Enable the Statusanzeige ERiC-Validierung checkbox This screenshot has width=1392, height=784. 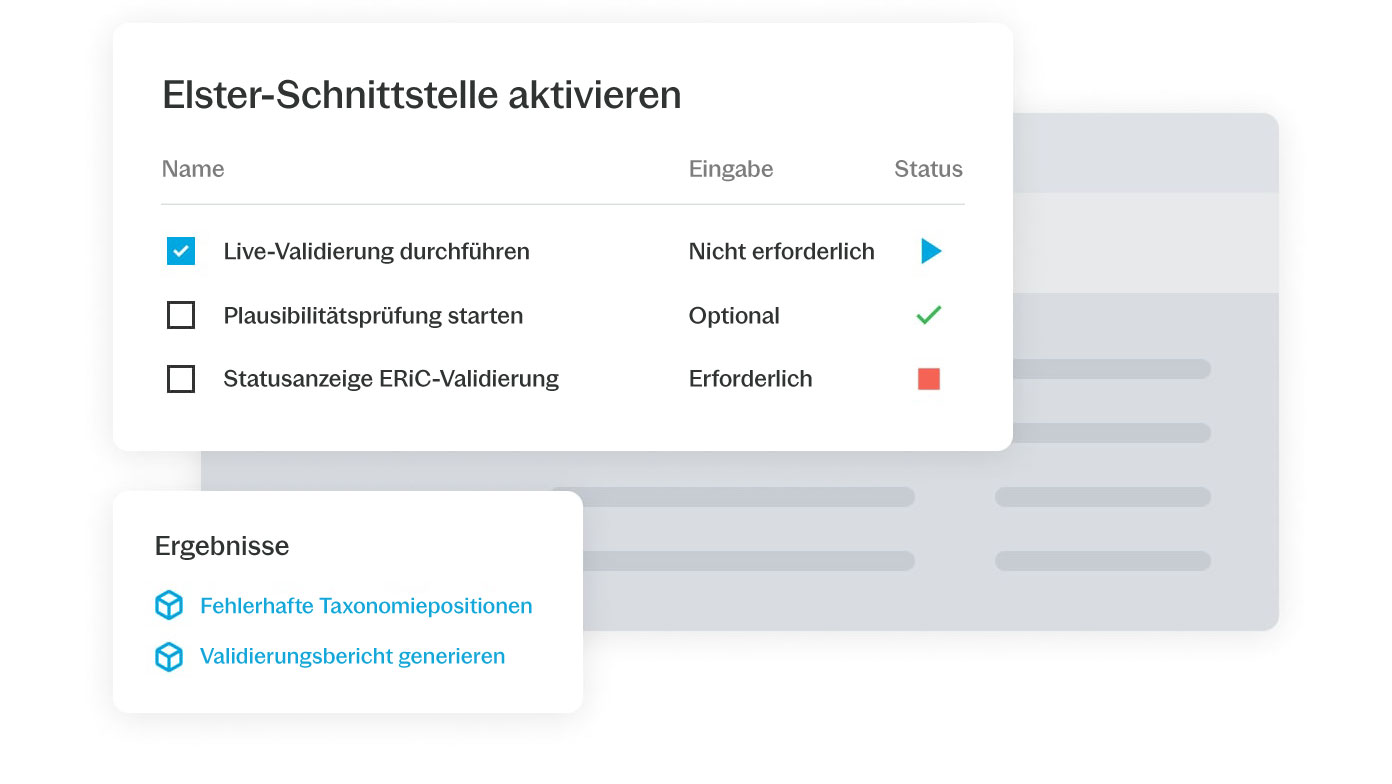[x=181, y=379]
